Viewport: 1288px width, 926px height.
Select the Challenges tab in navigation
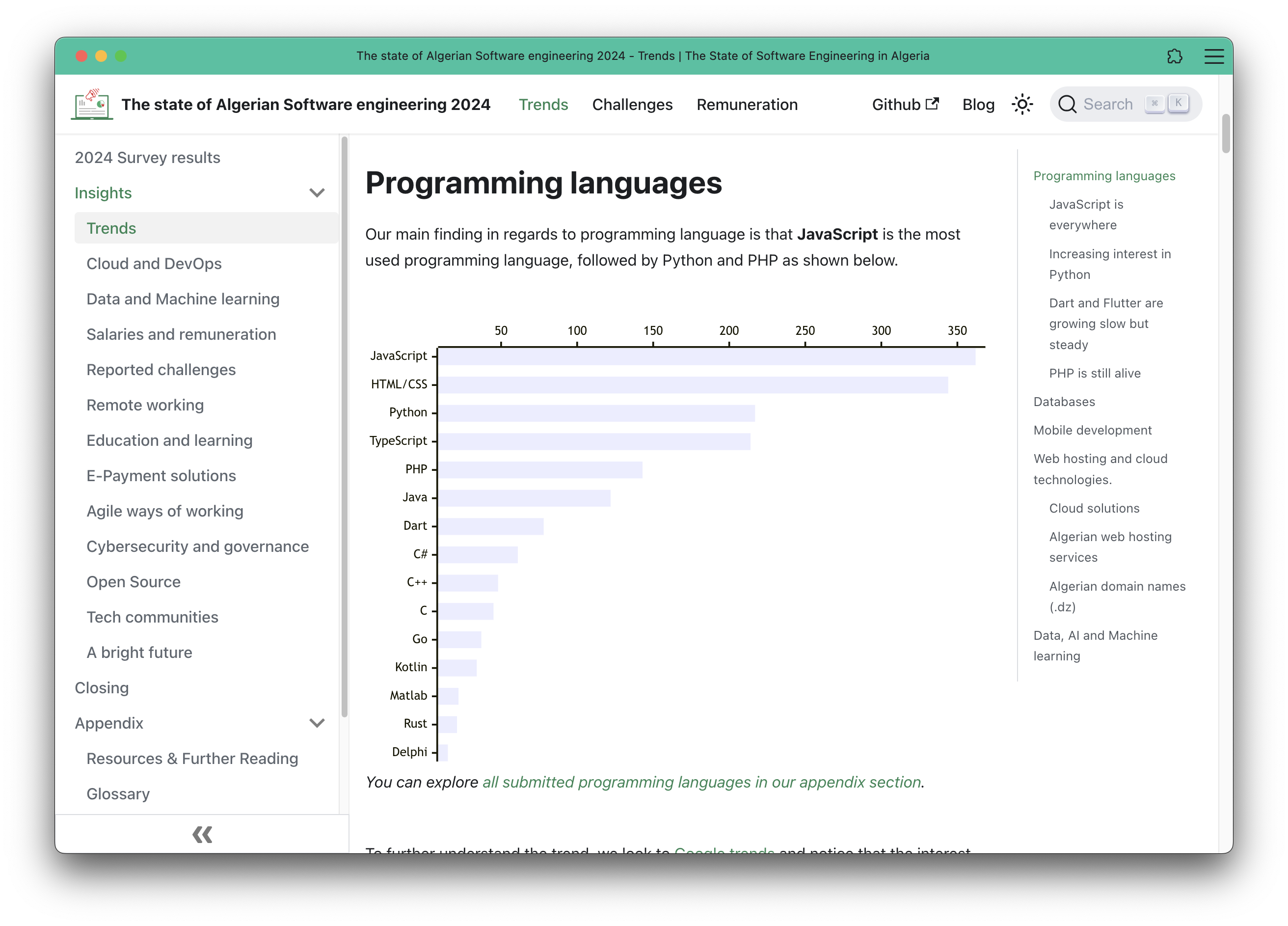coord(633,104)
